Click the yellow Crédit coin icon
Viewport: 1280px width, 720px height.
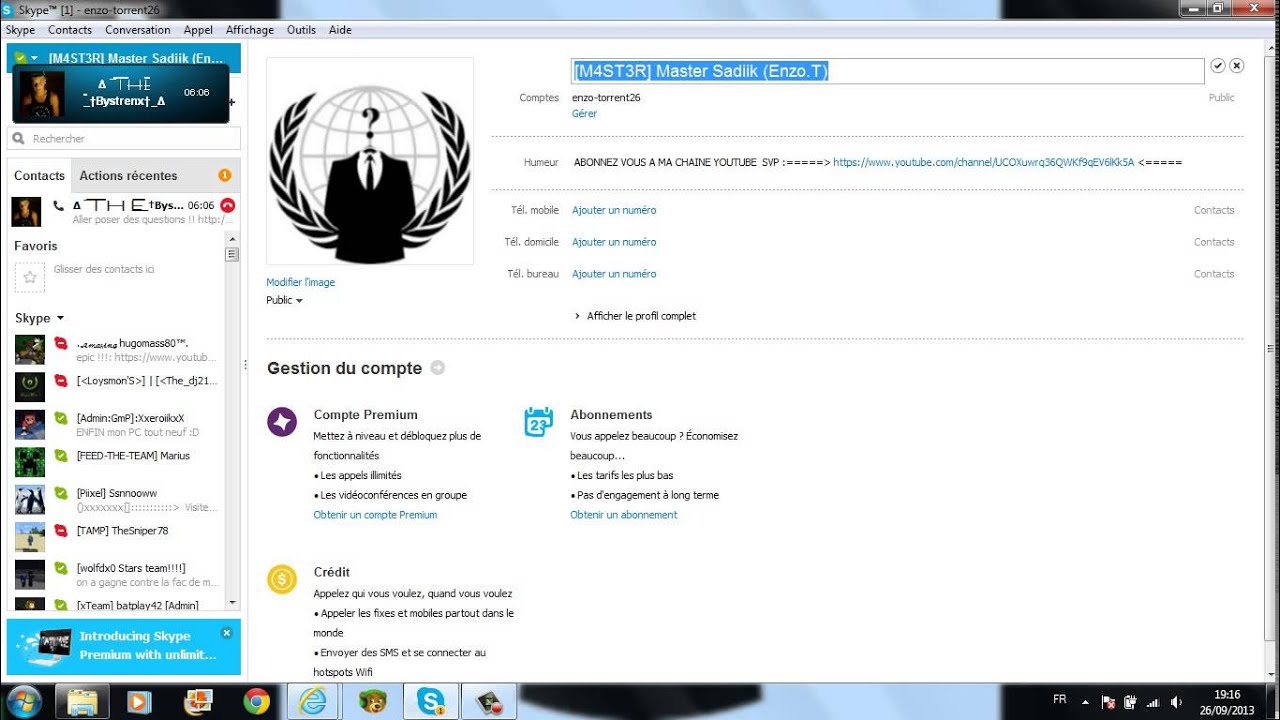282,579
